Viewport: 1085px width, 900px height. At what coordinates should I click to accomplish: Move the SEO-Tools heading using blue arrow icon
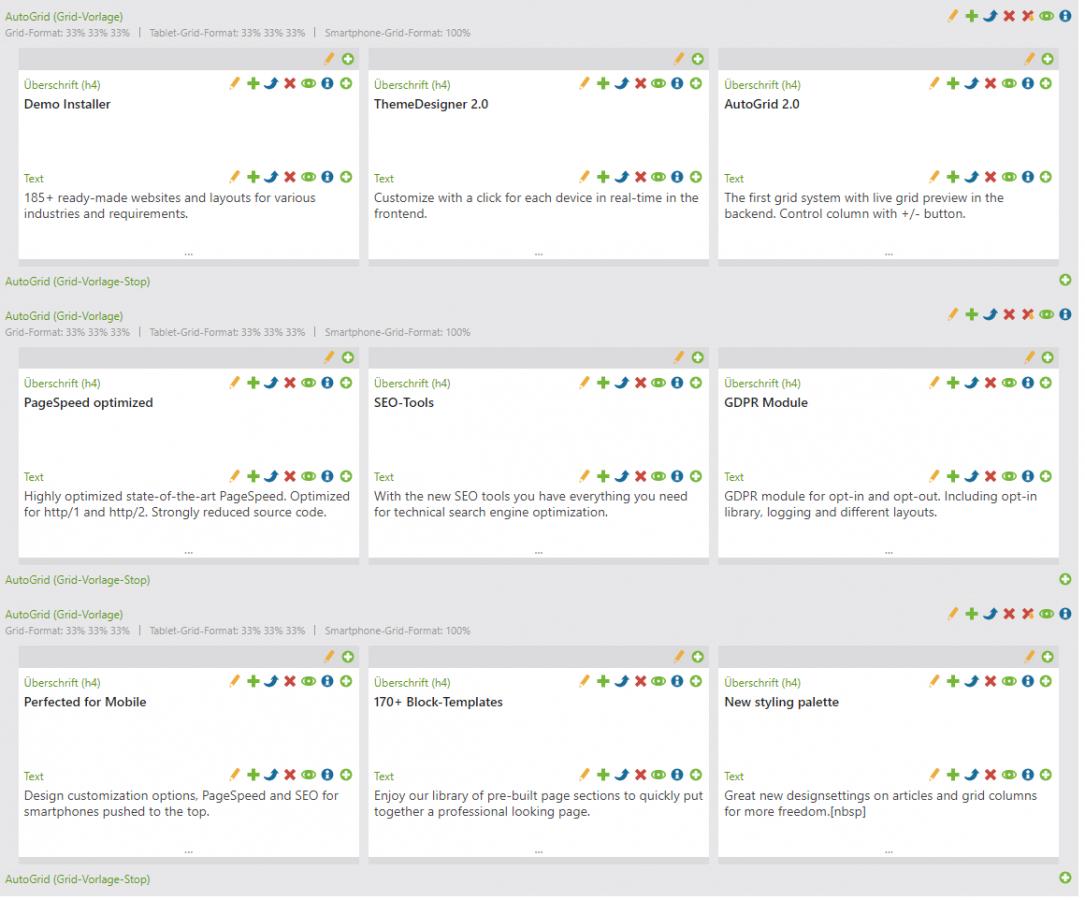pyautogui.click(x=621, y=383)
